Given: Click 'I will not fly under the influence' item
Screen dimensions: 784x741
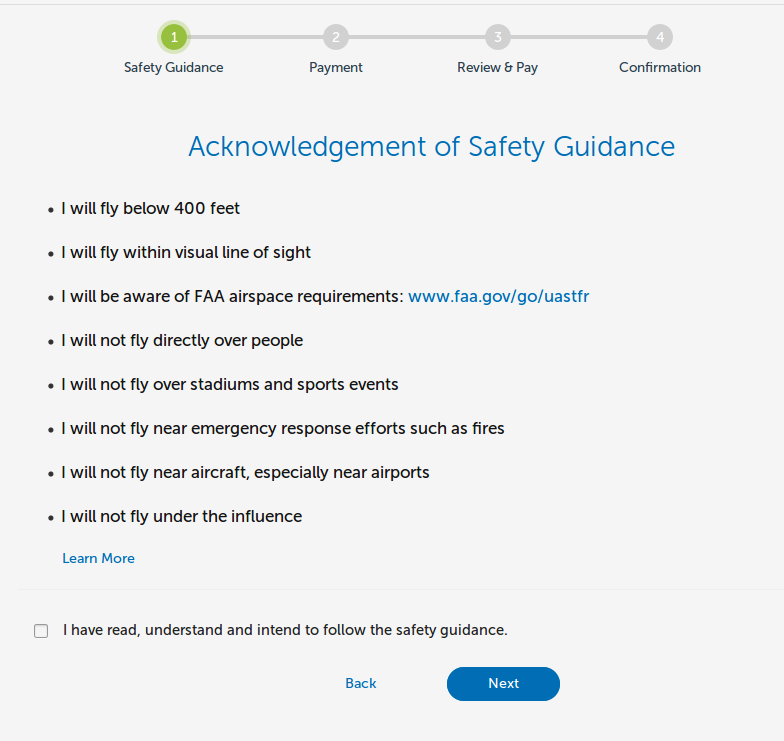Looking at the screenshot, I should 182,516.
